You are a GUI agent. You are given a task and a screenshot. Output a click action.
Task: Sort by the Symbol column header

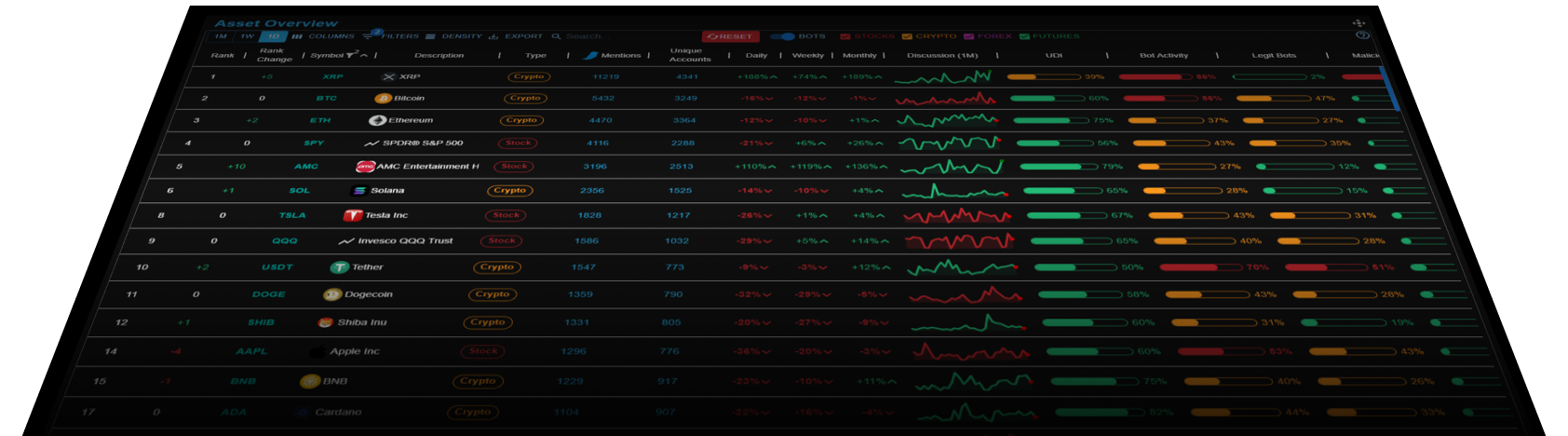tap(327, 55)
